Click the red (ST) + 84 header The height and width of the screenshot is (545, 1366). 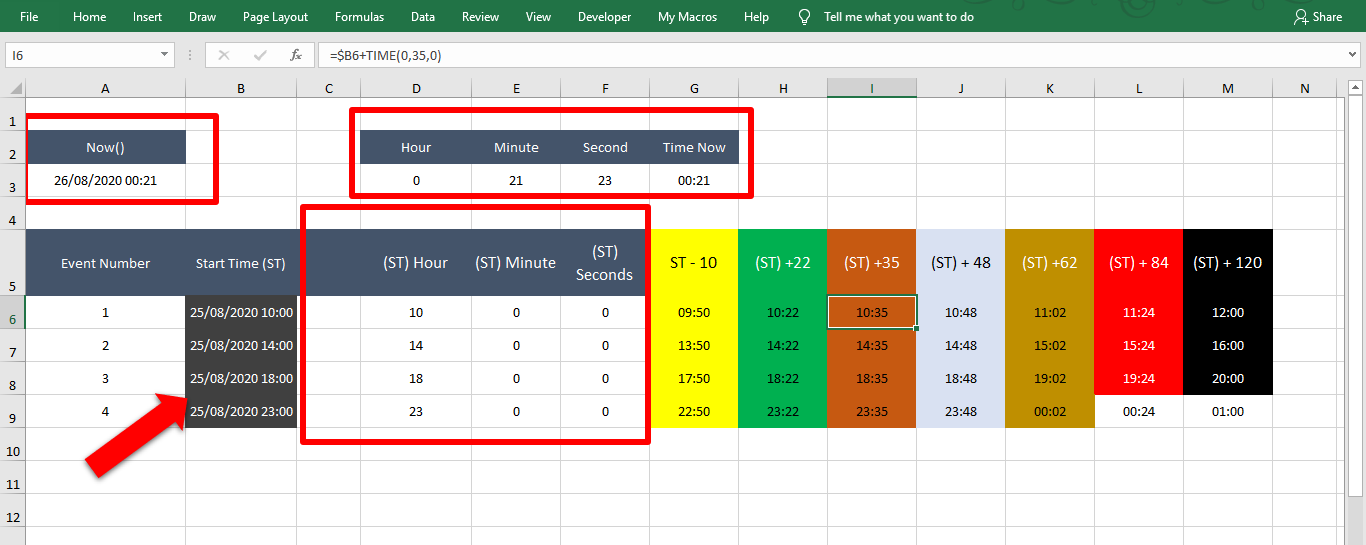click(x=1139, y=263)
